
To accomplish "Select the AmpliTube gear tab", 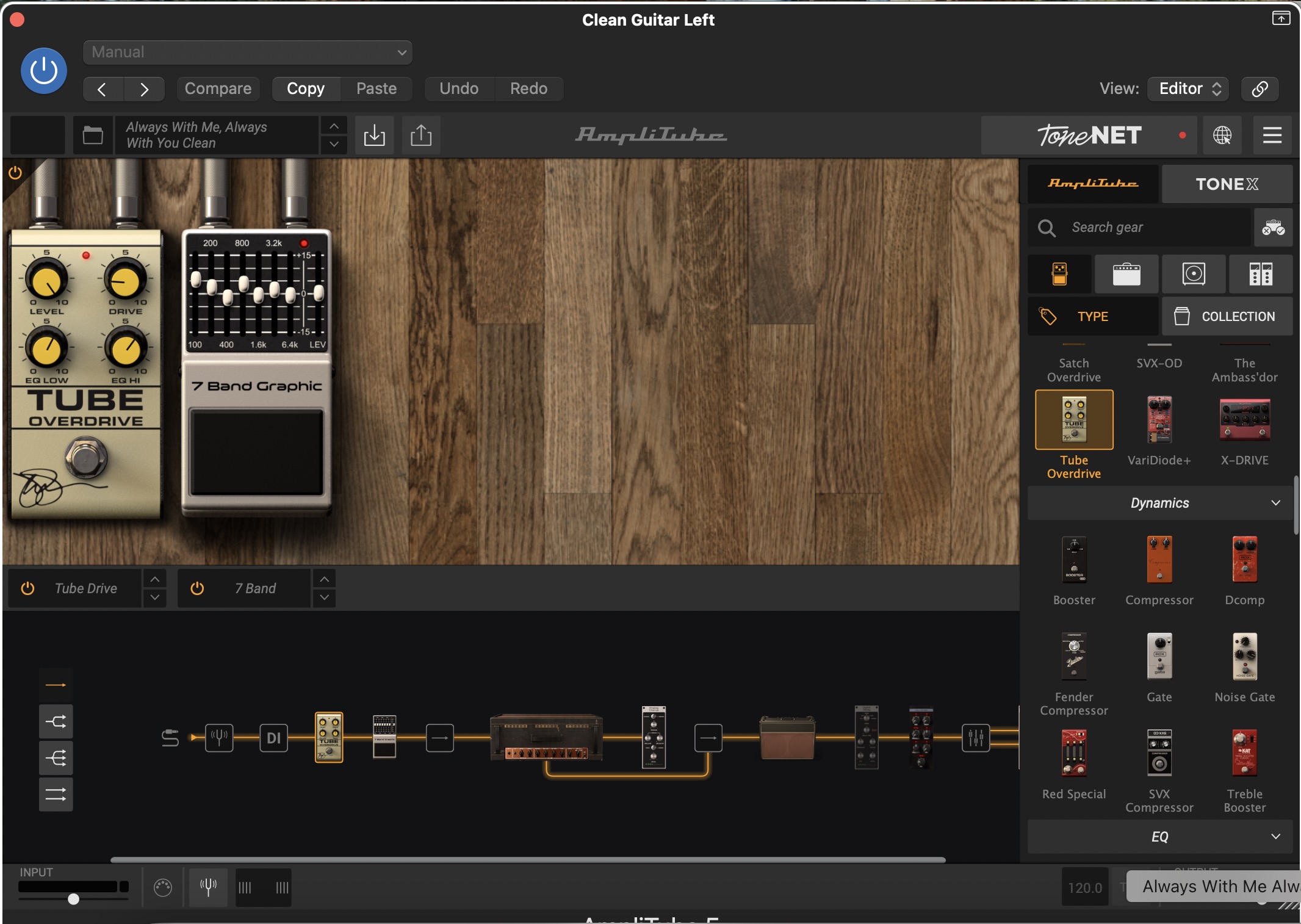I will point(1093,184).
